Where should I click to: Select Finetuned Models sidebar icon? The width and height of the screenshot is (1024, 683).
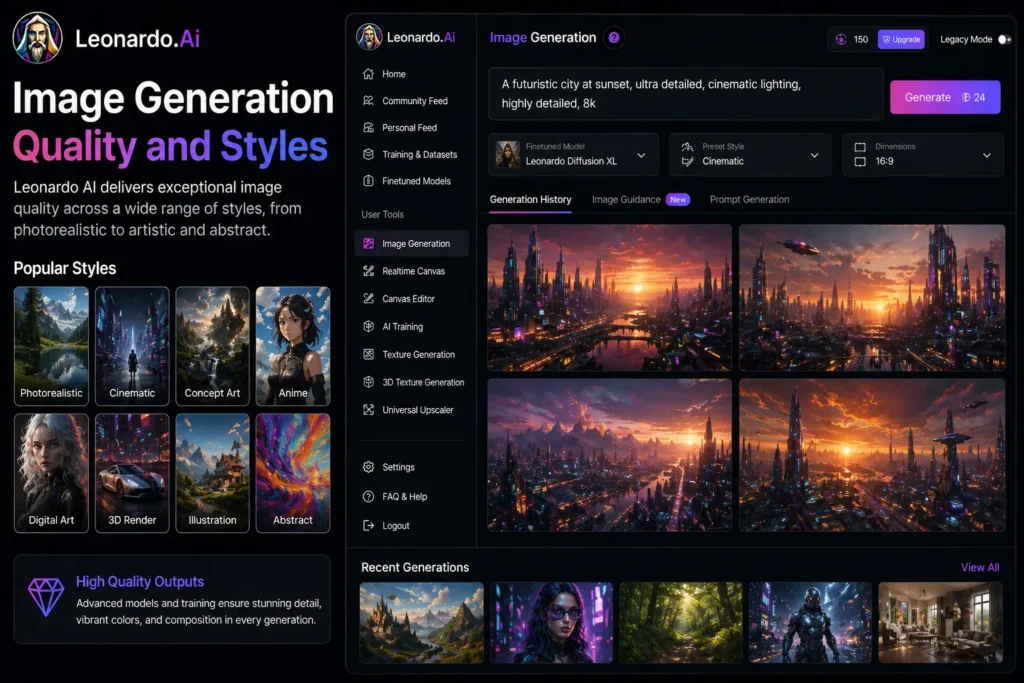(x=368, y=181)
